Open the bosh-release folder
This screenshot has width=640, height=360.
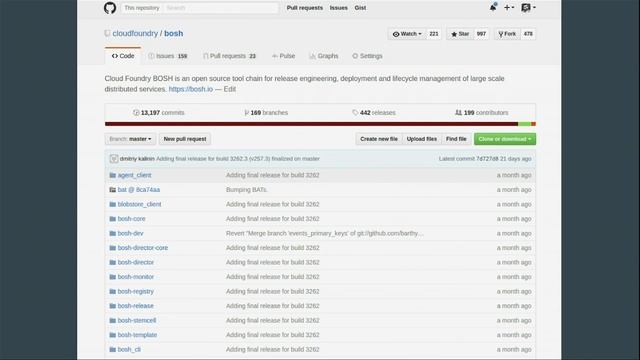point(136,306)
